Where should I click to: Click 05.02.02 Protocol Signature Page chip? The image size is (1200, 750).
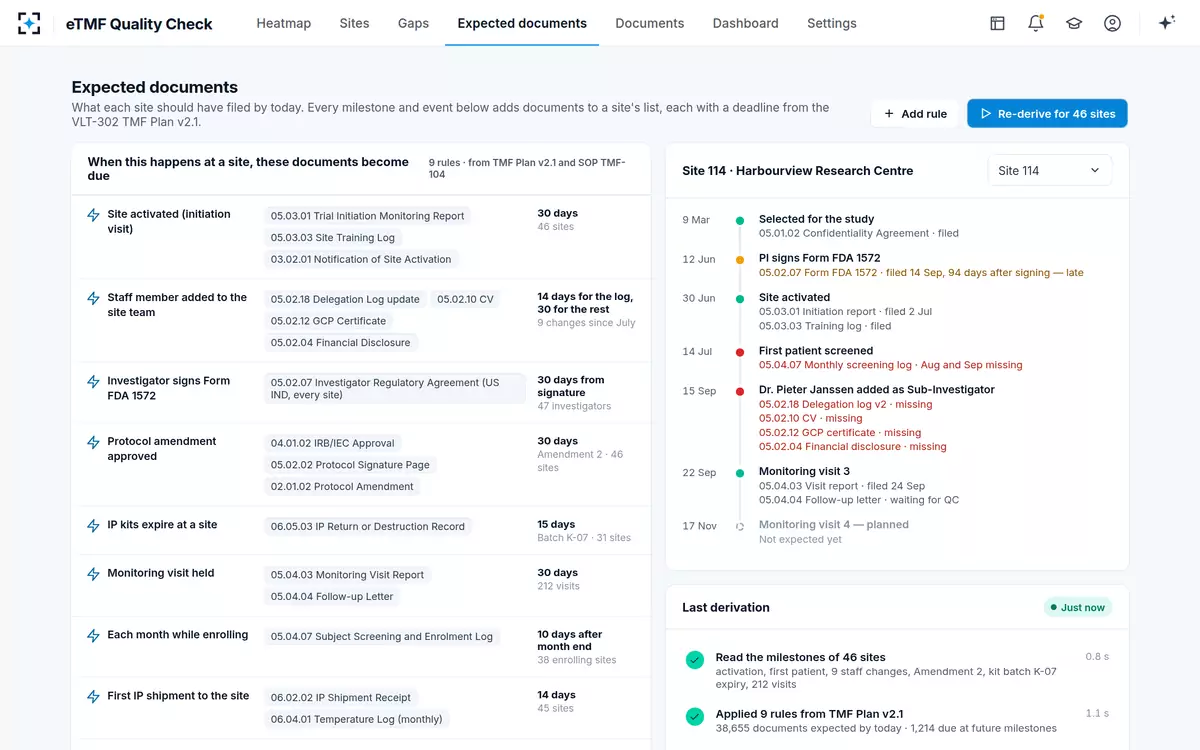click(x=350, y=465)
